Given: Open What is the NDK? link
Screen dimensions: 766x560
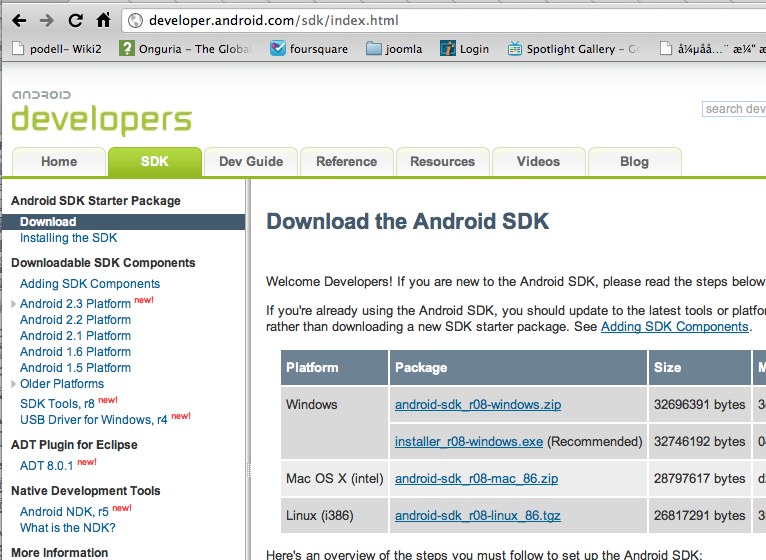Looking at the screenshot, I should (67, 528).
